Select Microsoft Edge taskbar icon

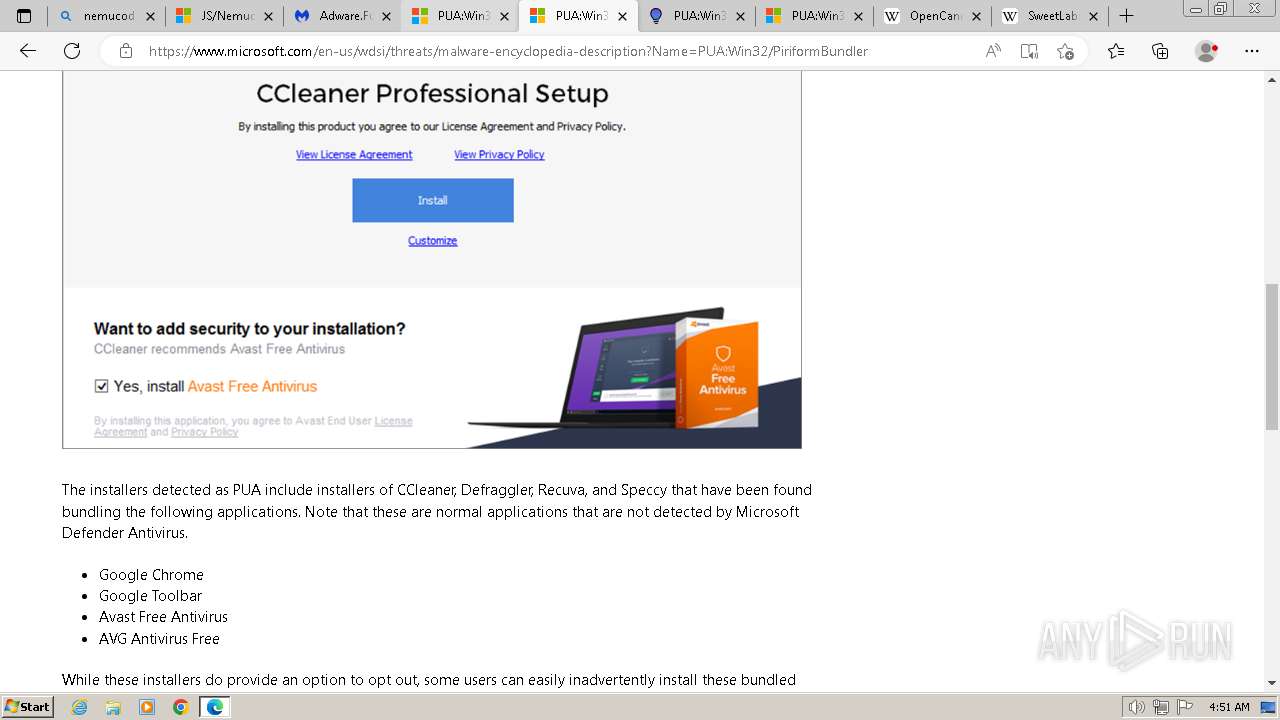click(215, 707)
